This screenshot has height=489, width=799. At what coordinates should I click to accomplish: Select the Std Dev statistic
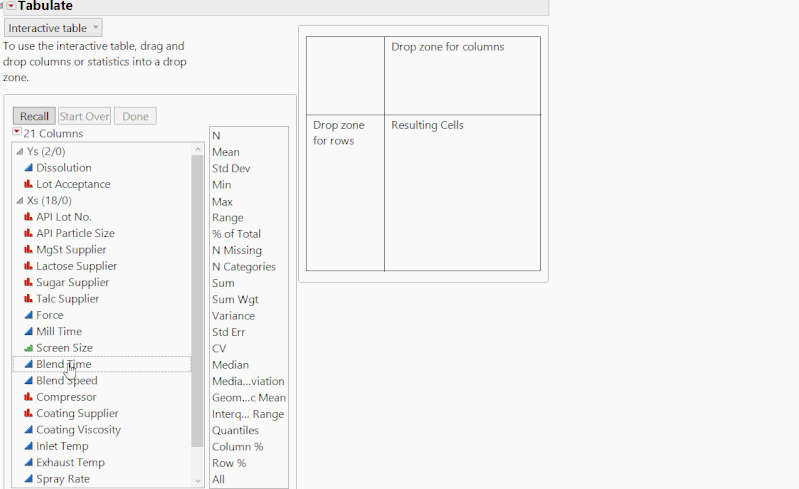click(231, 168)
